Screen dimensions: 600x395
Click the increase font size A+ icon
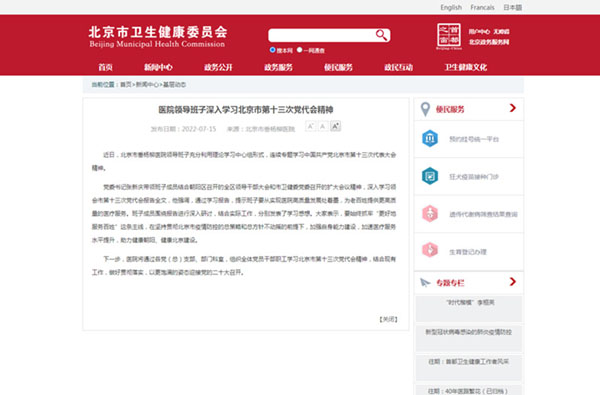pyautogui.click(x=335, y=126)
